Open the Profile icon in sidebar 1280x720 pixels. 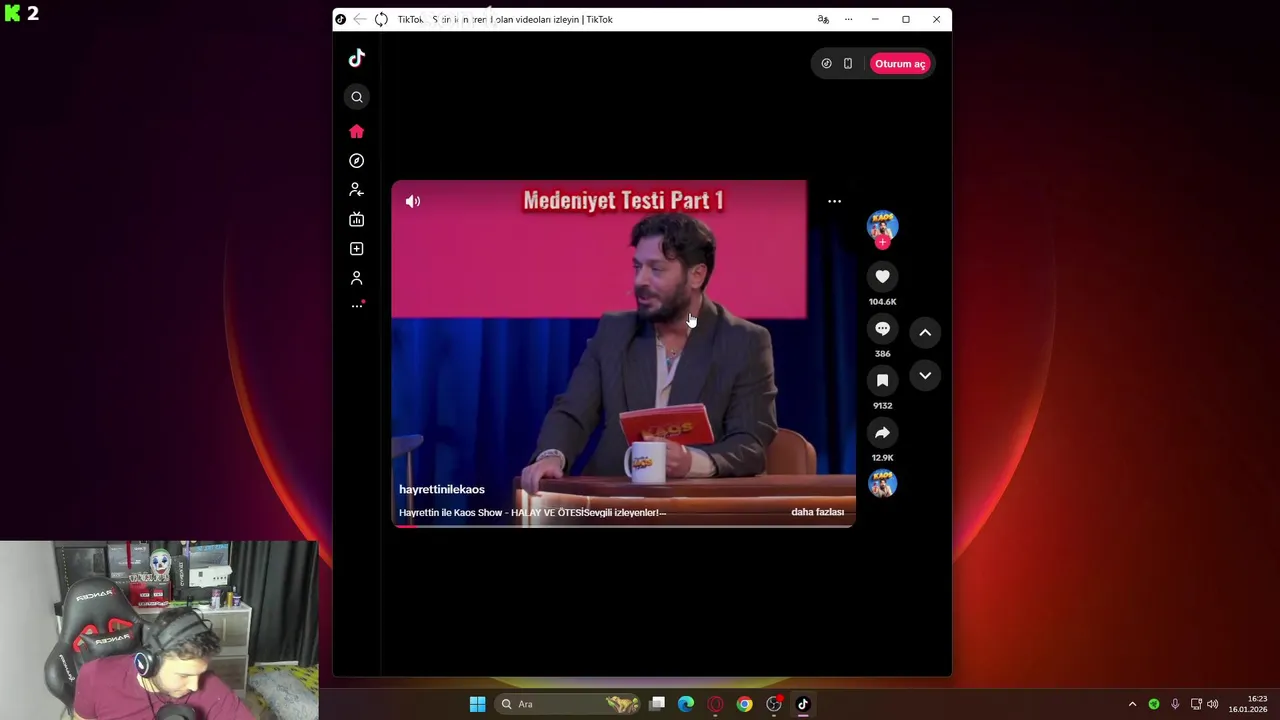pos(357,278)
